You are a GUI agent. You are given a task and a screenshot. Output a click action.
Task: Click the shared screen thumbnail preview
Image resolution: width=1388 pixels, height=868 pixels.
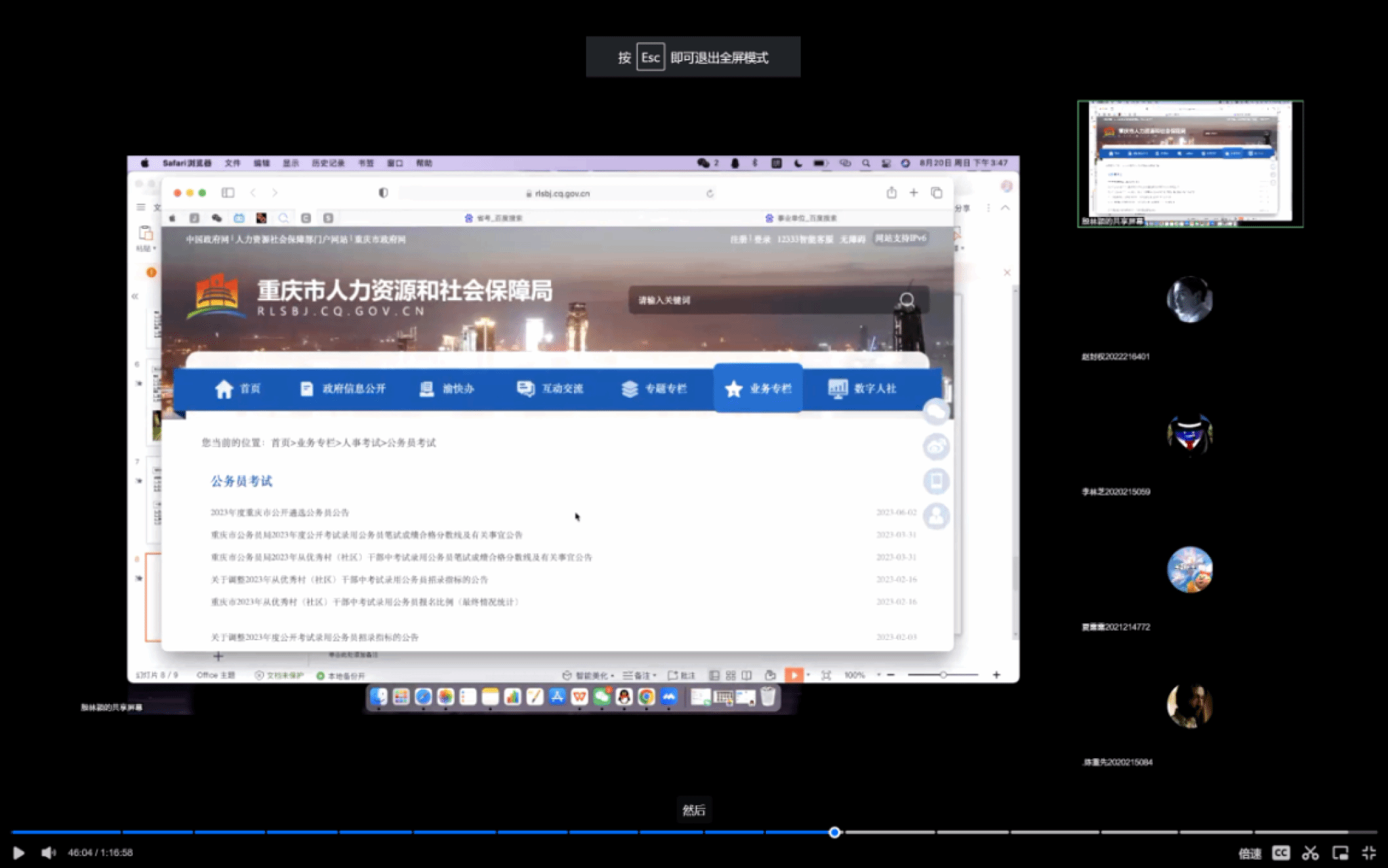pos(1189,163)
